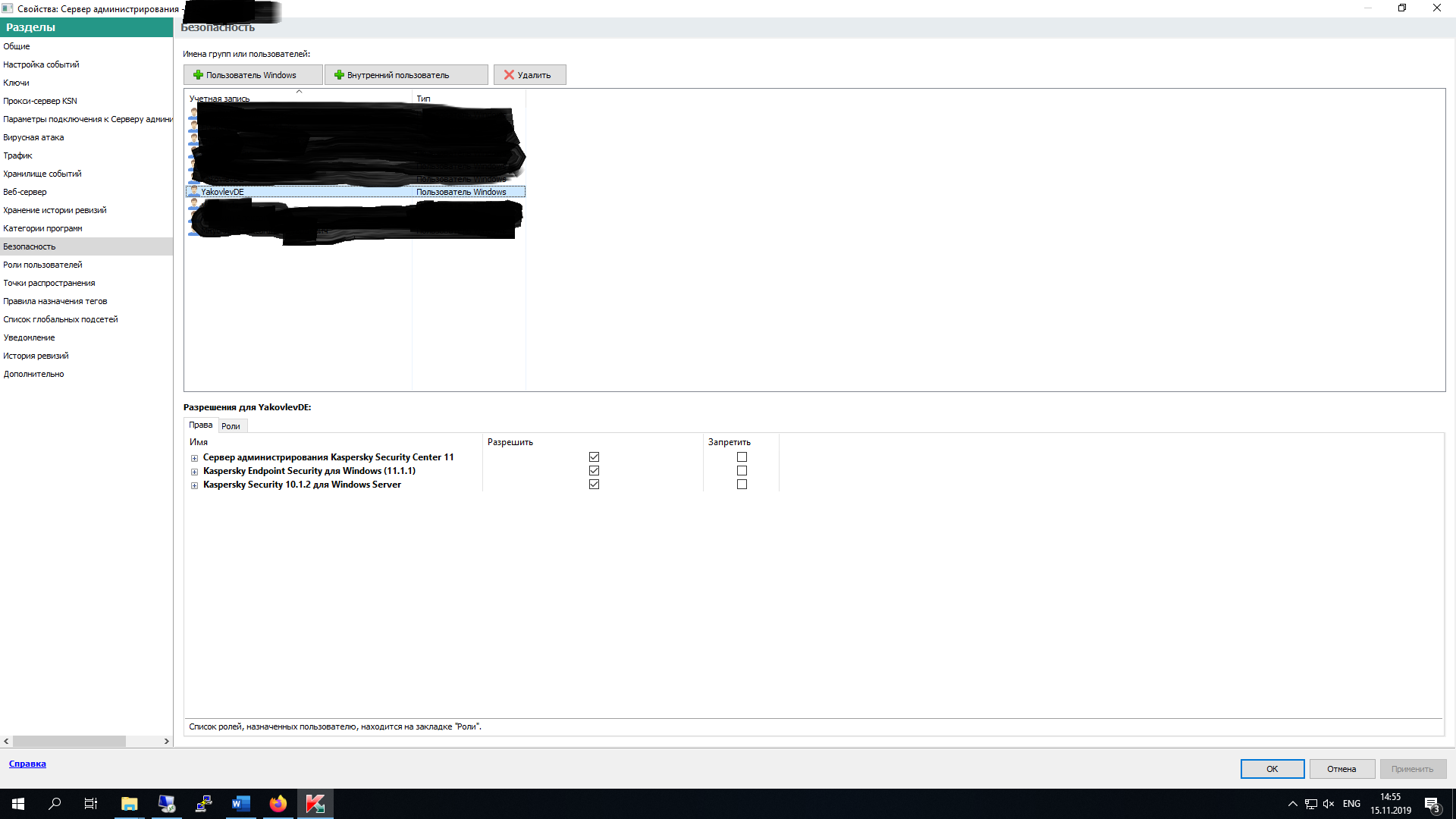Screen dimensions: 1456x819
Task: Expand Сервер администрирования Kaspersky Security Center 11 node
Action: [194, 458]
